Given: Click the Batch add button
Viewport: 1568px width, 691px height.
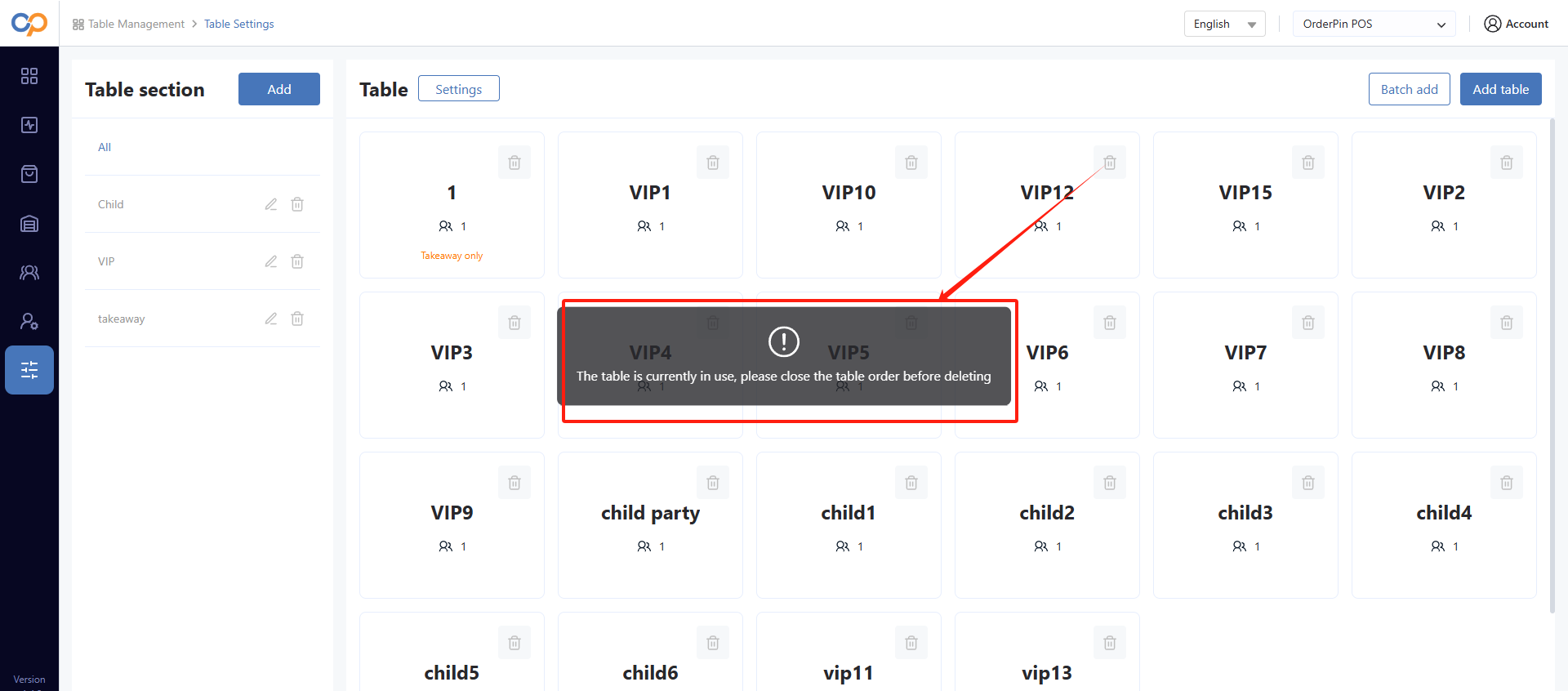Looking at the screenshot, I should coord(1410,89).
